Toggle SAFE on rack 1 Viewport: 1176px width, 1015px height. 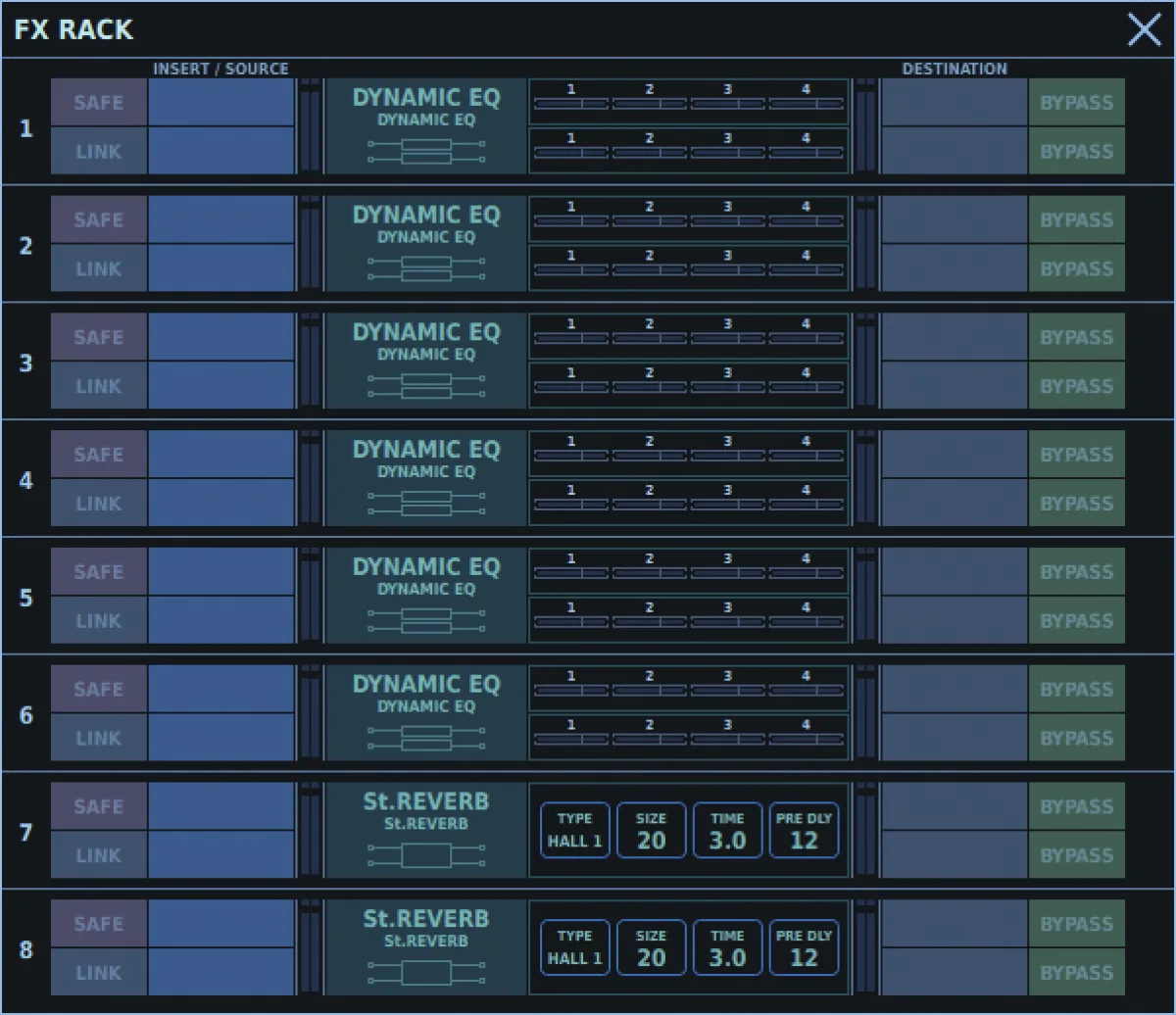pos(99,103)
